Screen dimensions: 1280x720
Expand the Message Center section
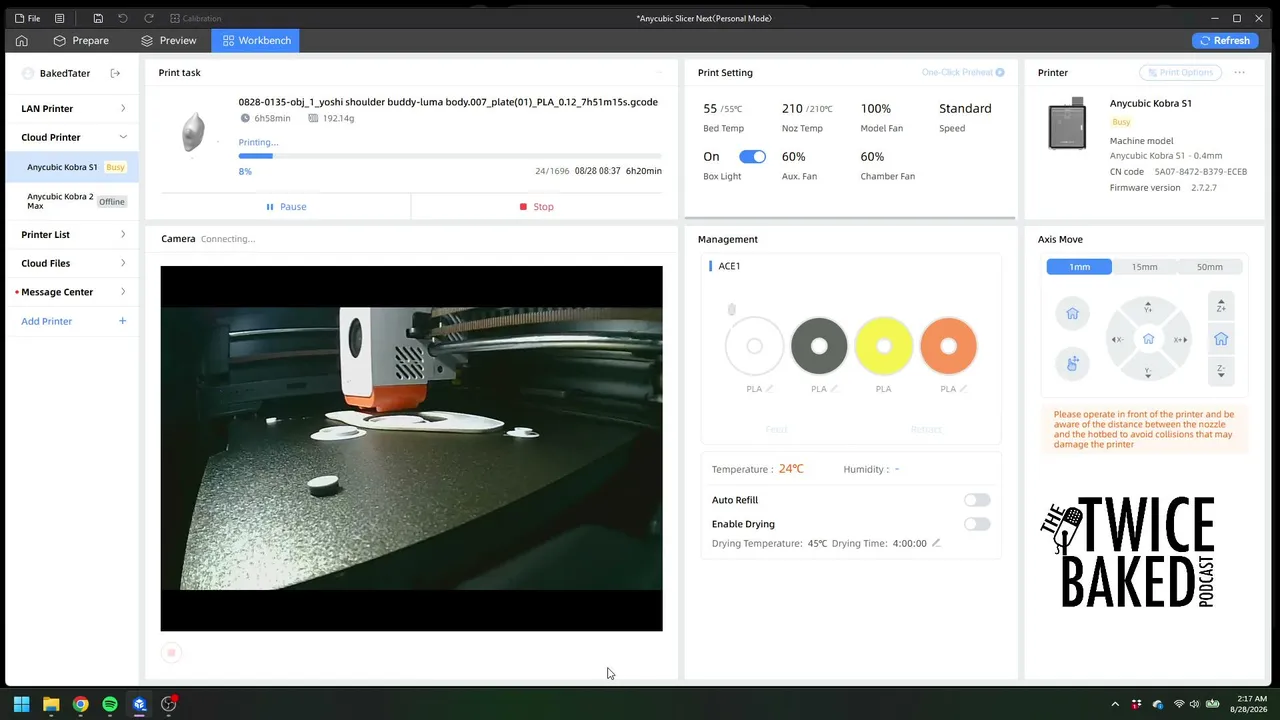(73, 292)
